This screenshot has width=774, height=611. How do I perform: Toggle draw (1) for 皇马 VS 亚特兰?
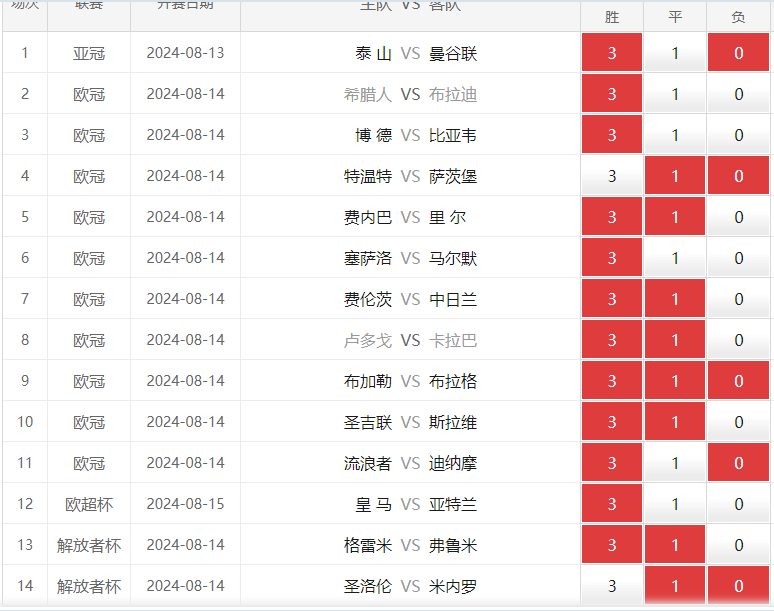click(x=675, y=503)
